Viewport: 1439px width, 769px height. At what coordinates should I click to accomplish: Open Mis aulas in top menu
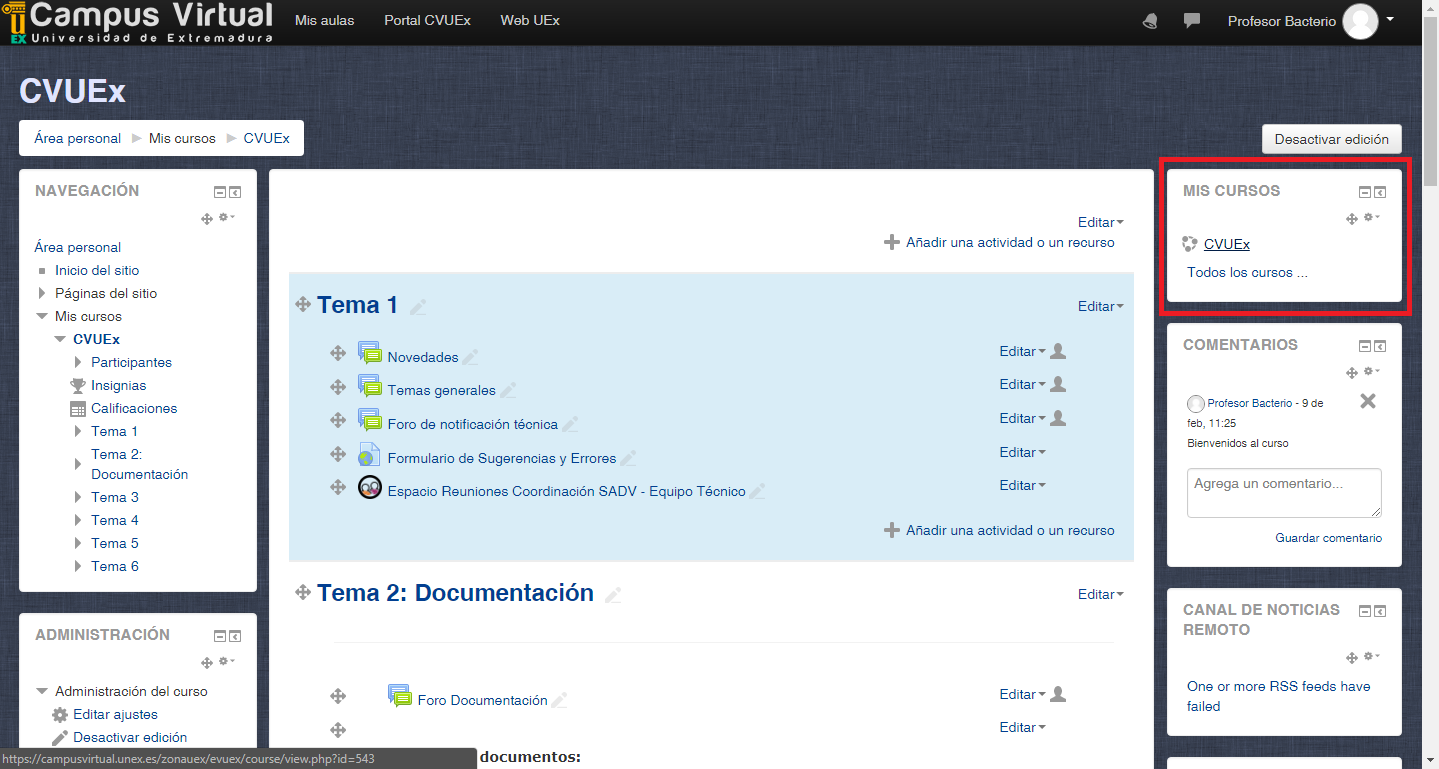324,21
